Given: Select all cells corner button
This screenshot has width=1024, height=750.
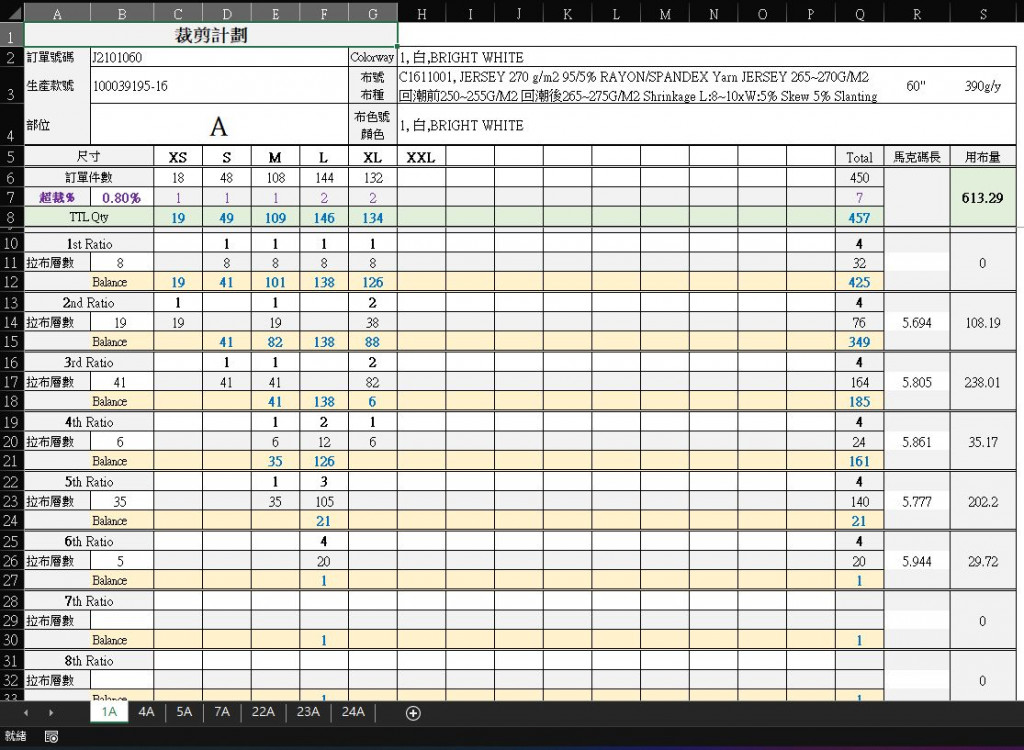Looking at the screenshot, I should [12, 12].
